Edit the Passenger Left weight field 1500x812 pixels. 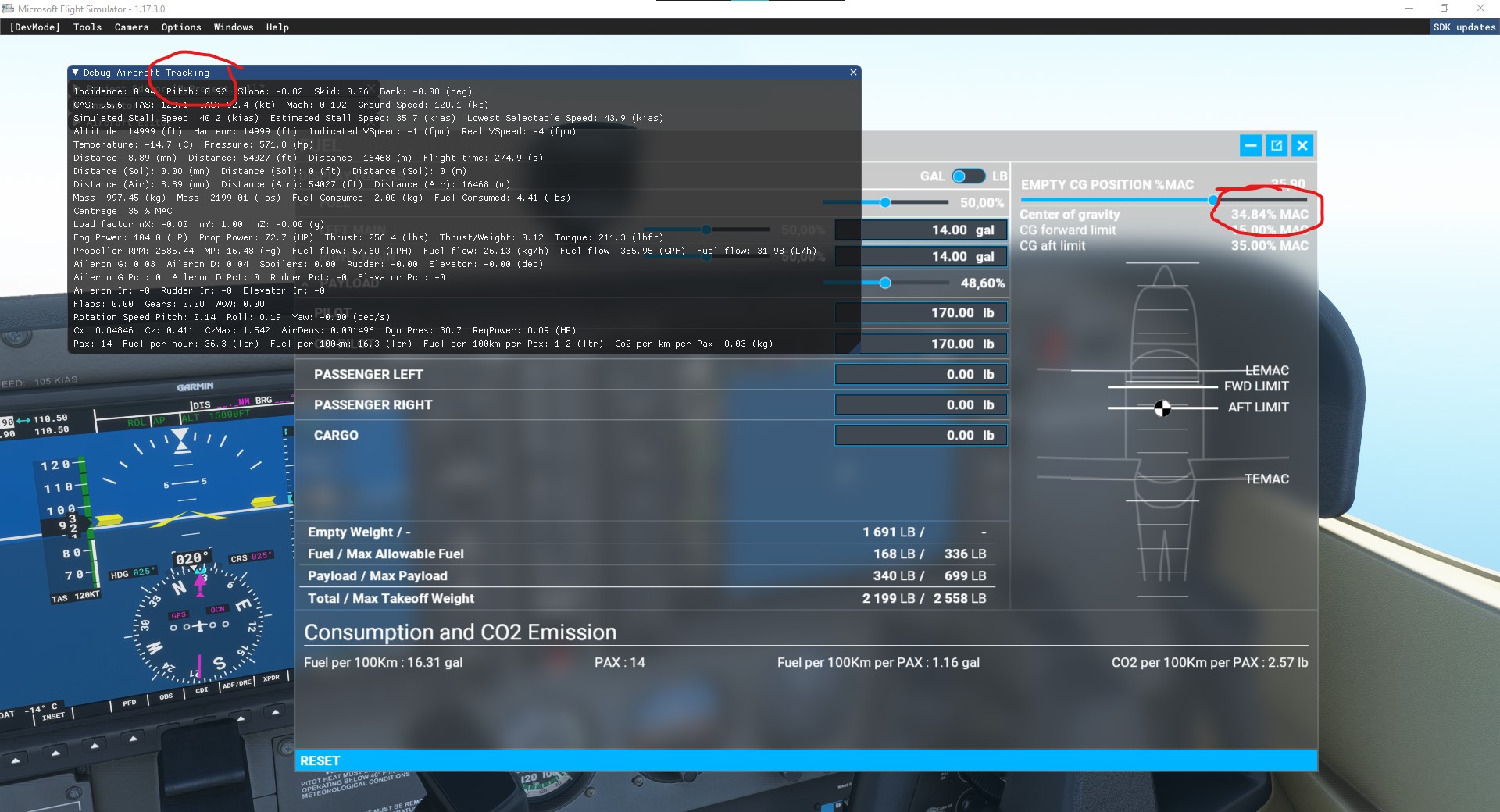[x=921, y=374]
